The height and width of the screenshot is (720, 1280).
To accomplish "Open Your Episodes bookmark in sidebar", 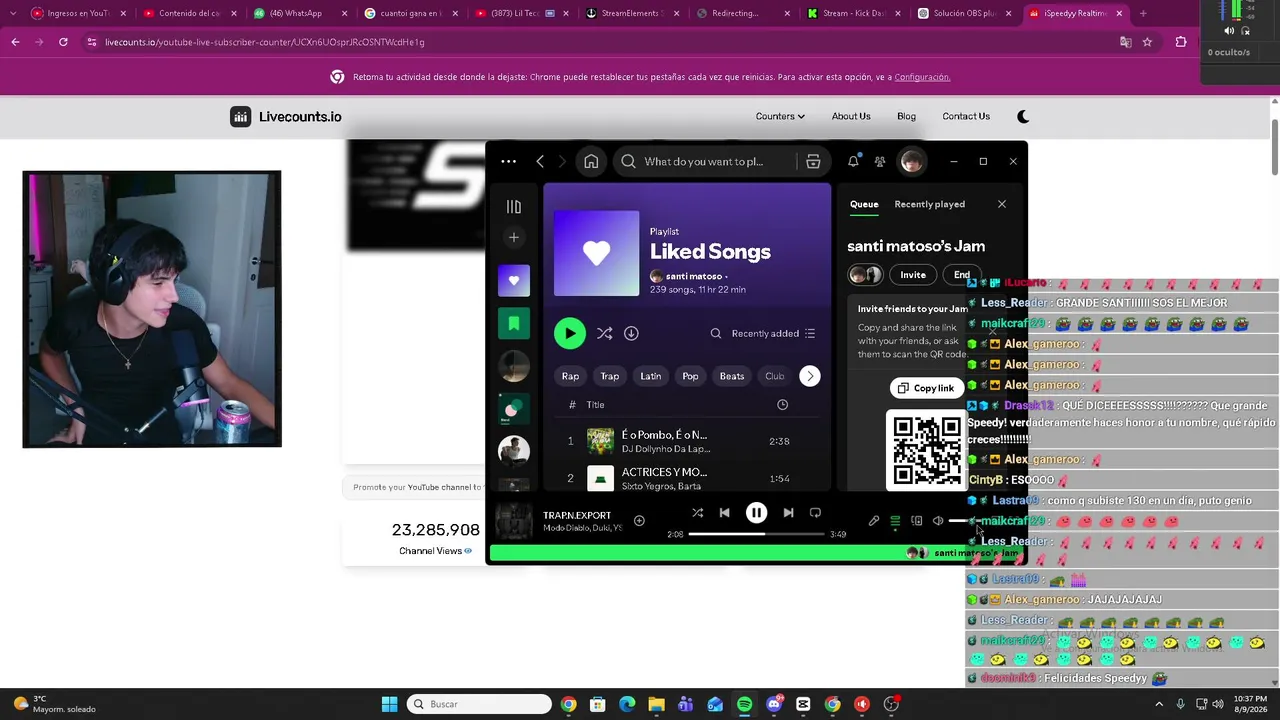I will pos(514,323).
